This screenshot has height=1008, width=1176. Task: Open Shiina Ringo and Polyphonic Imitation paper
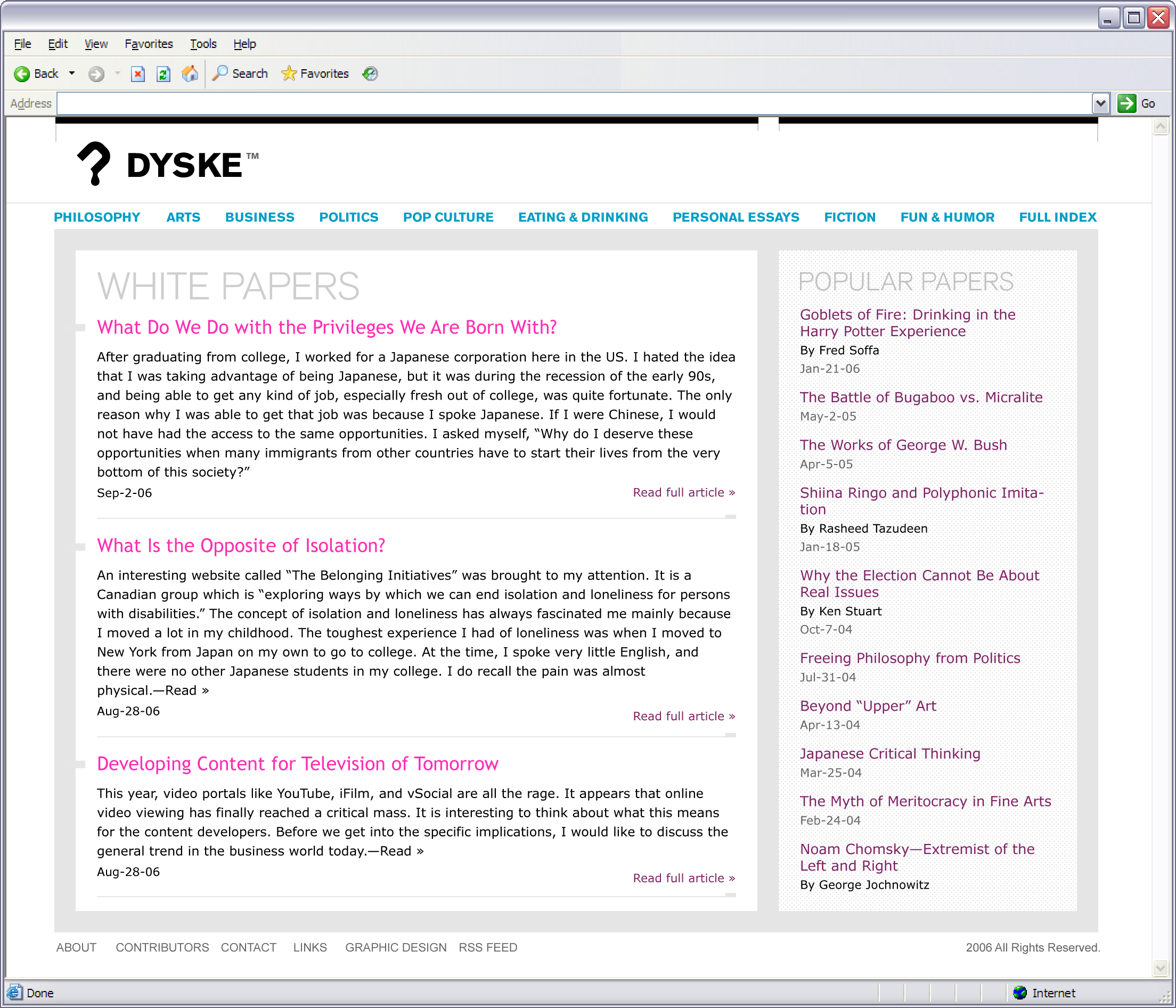922,501
